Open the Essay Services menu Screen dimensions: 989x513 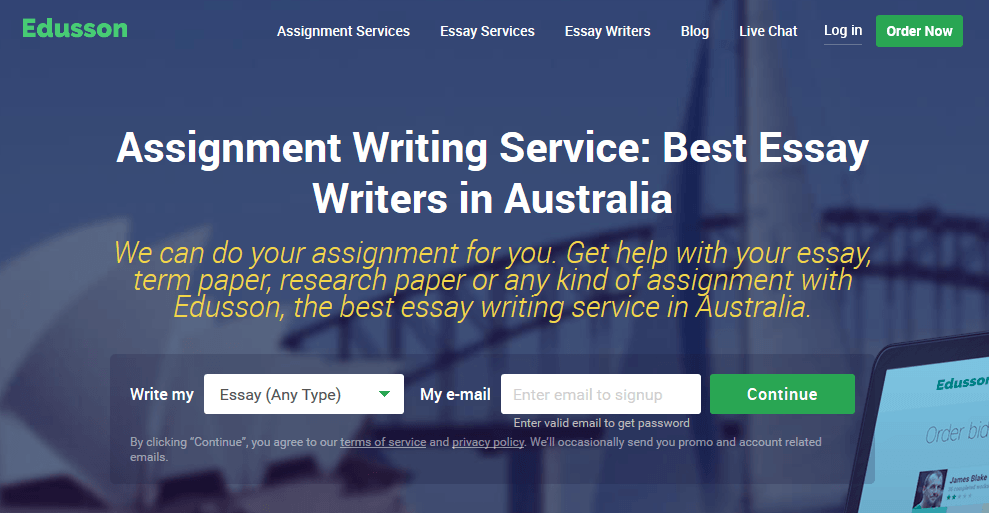[x=487, y=32]
